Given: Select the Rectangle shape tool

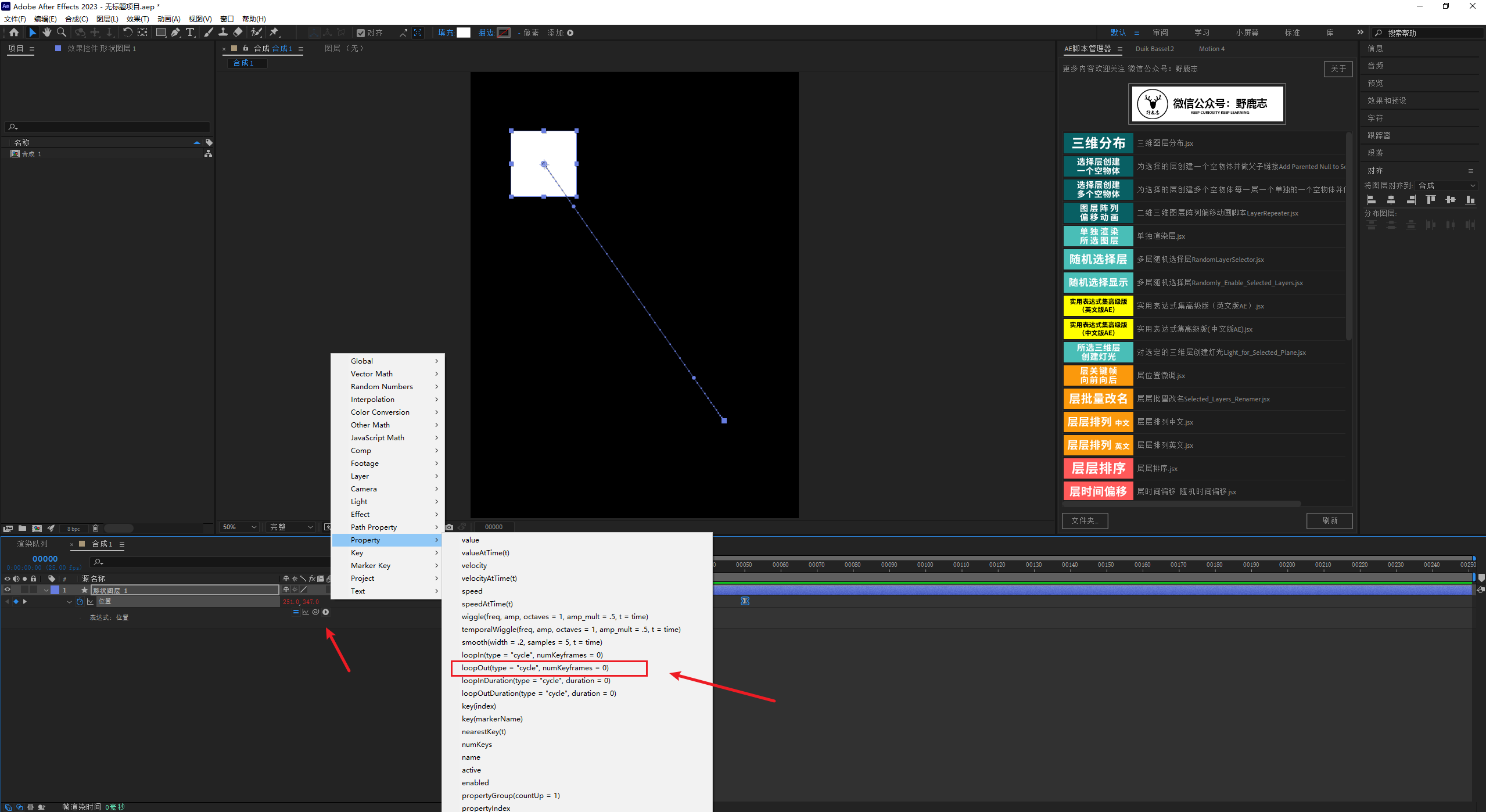Looking at the screenshot, I should coord(160,33).
